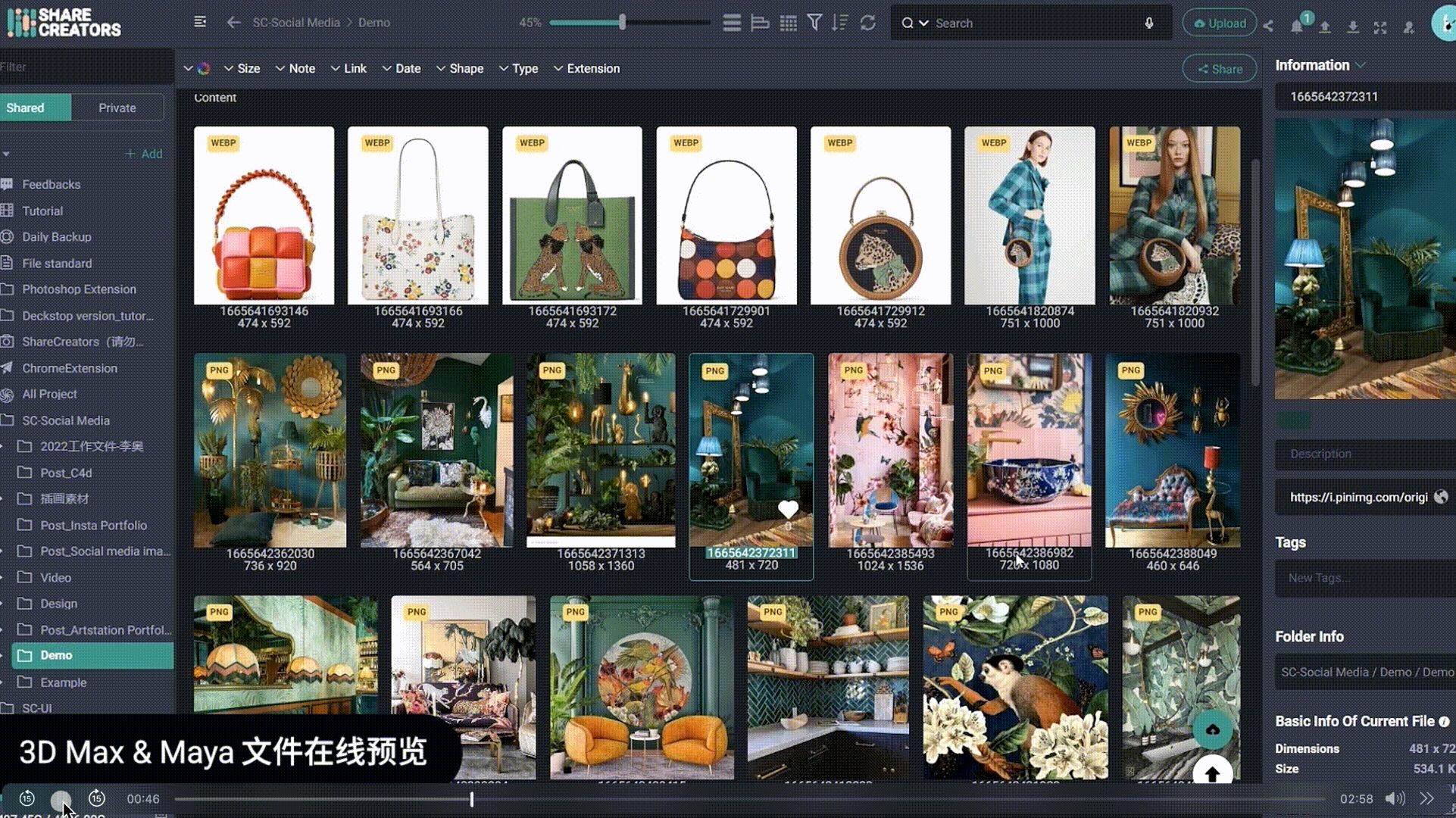Image resolution: width=1456 pixels, height=818 pixels.
Task: Click content area vertical scrollbar
Action: [x=1254, y=271]
